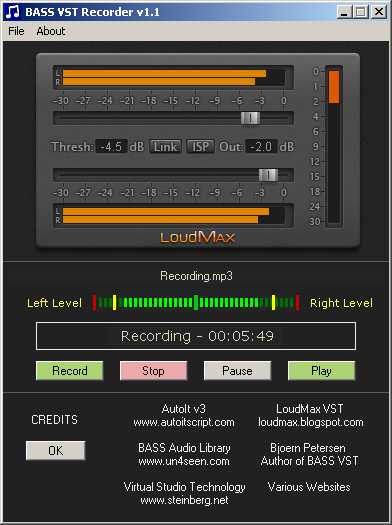Click the recording time display
The width and height of the screenshot is (392, 525).
196,336
